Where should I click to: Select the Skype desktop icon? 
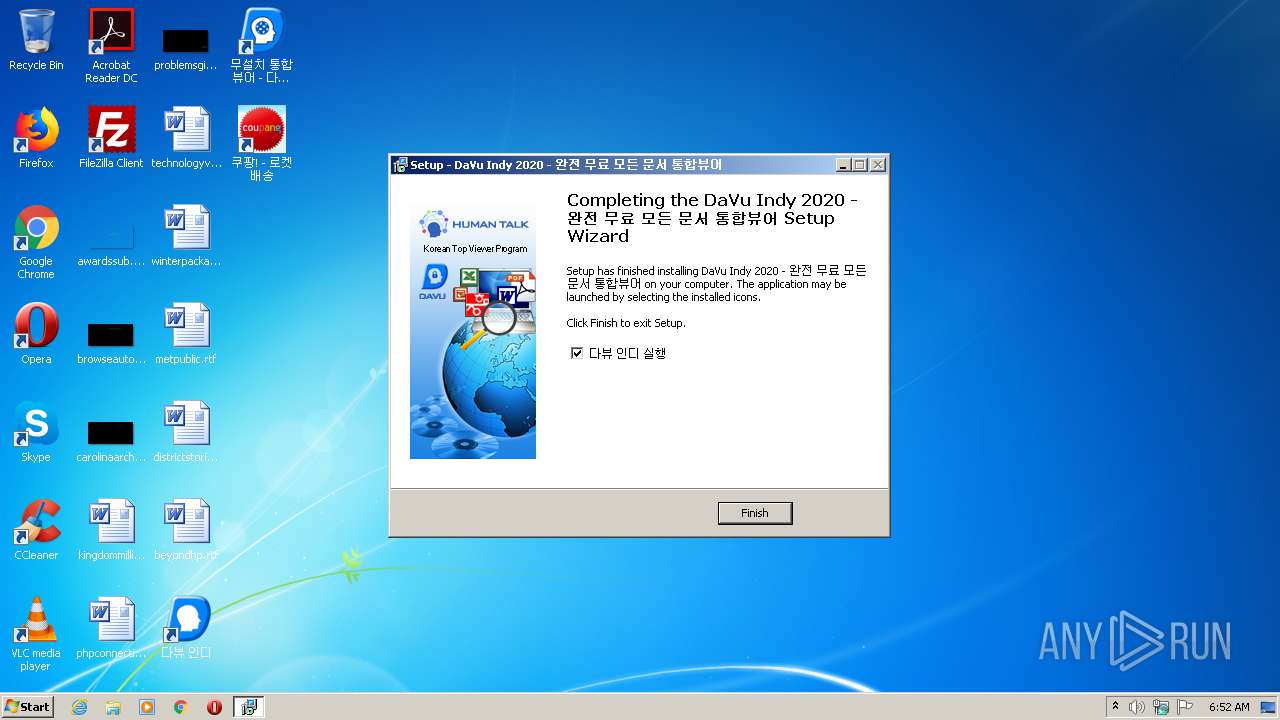click(36, 432)
